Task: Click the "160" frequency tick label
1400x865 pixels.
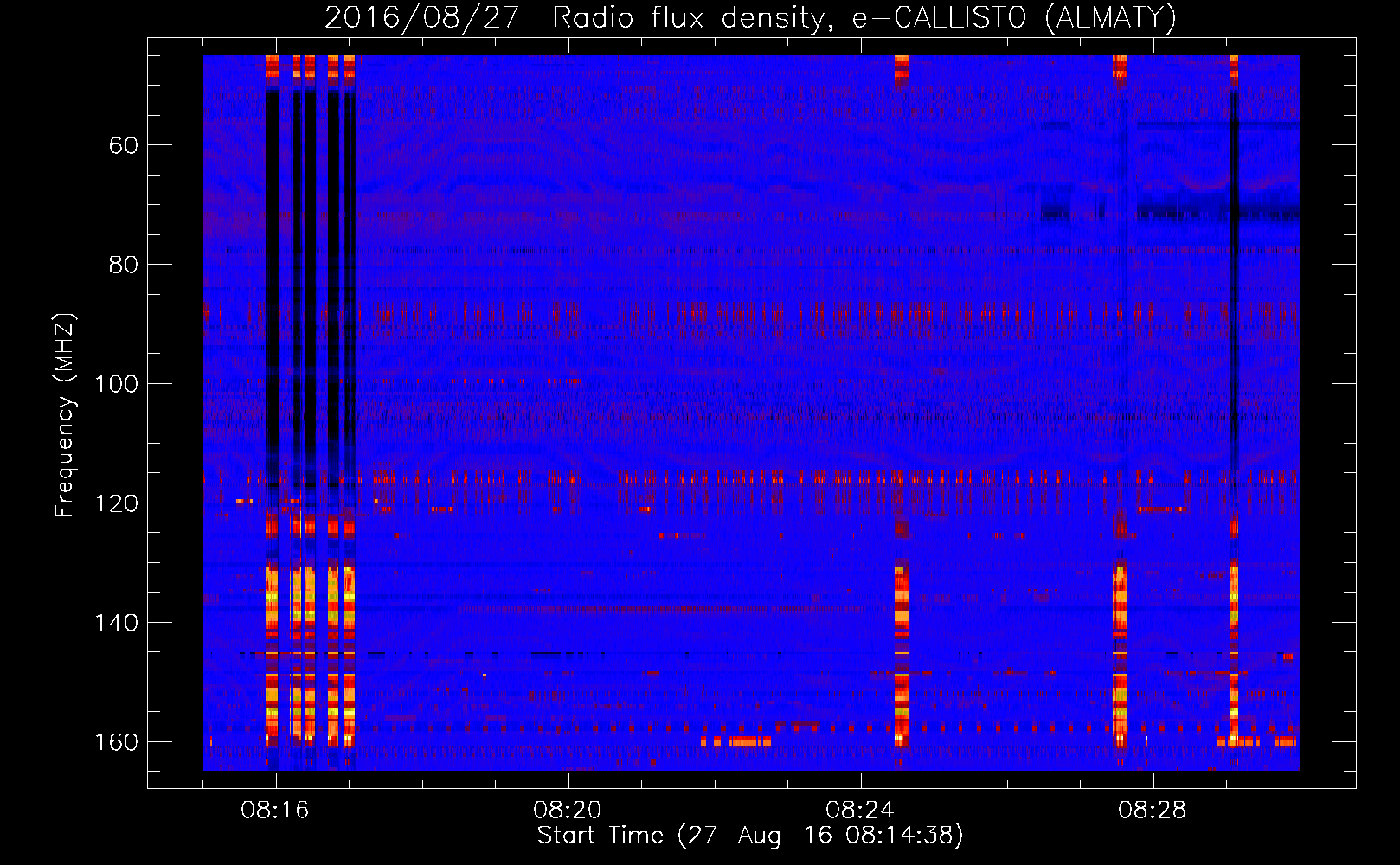Action: [116, 742]
